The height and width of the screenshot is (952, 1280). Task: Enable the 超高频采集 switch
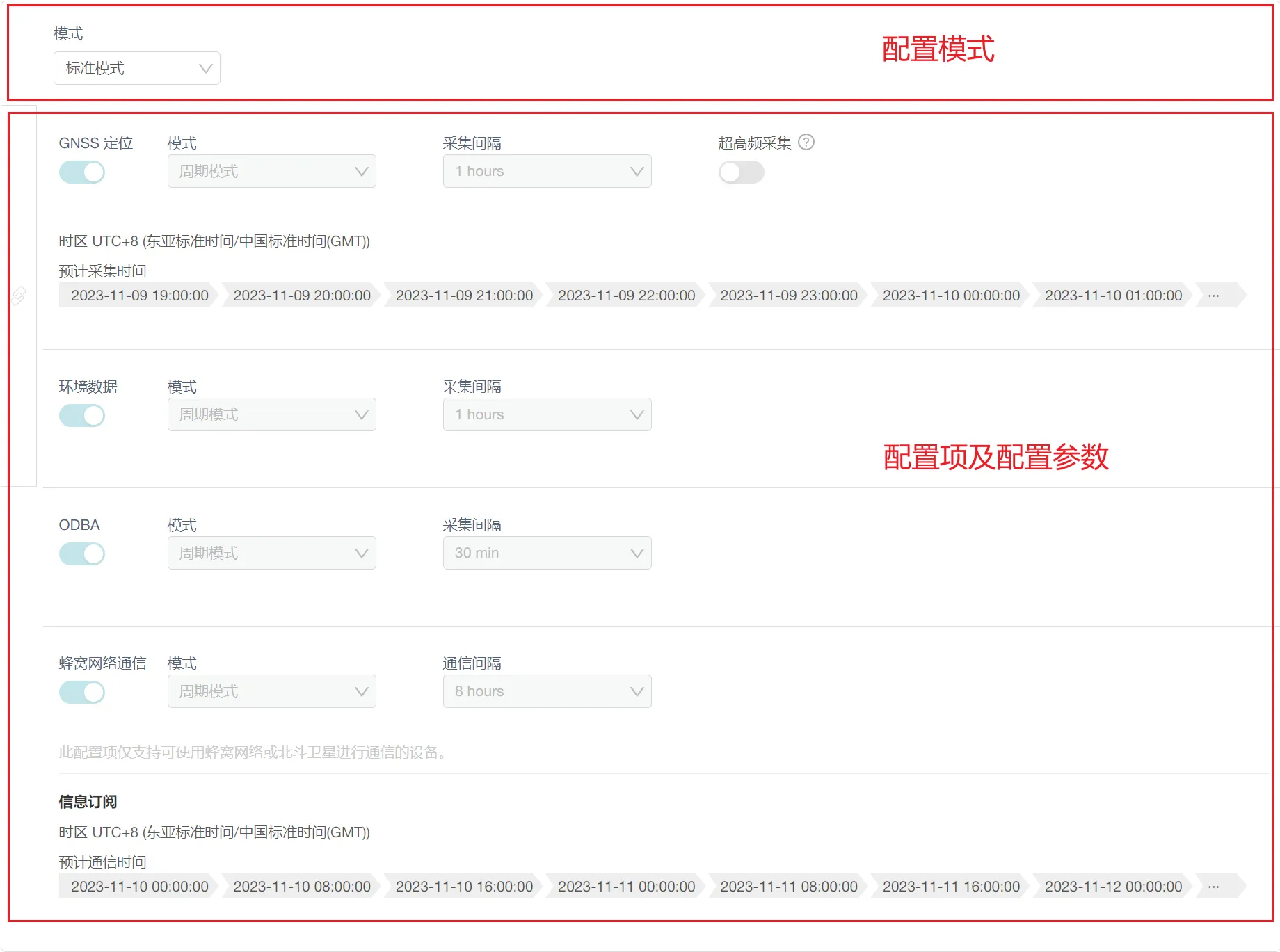pos(741,172)
